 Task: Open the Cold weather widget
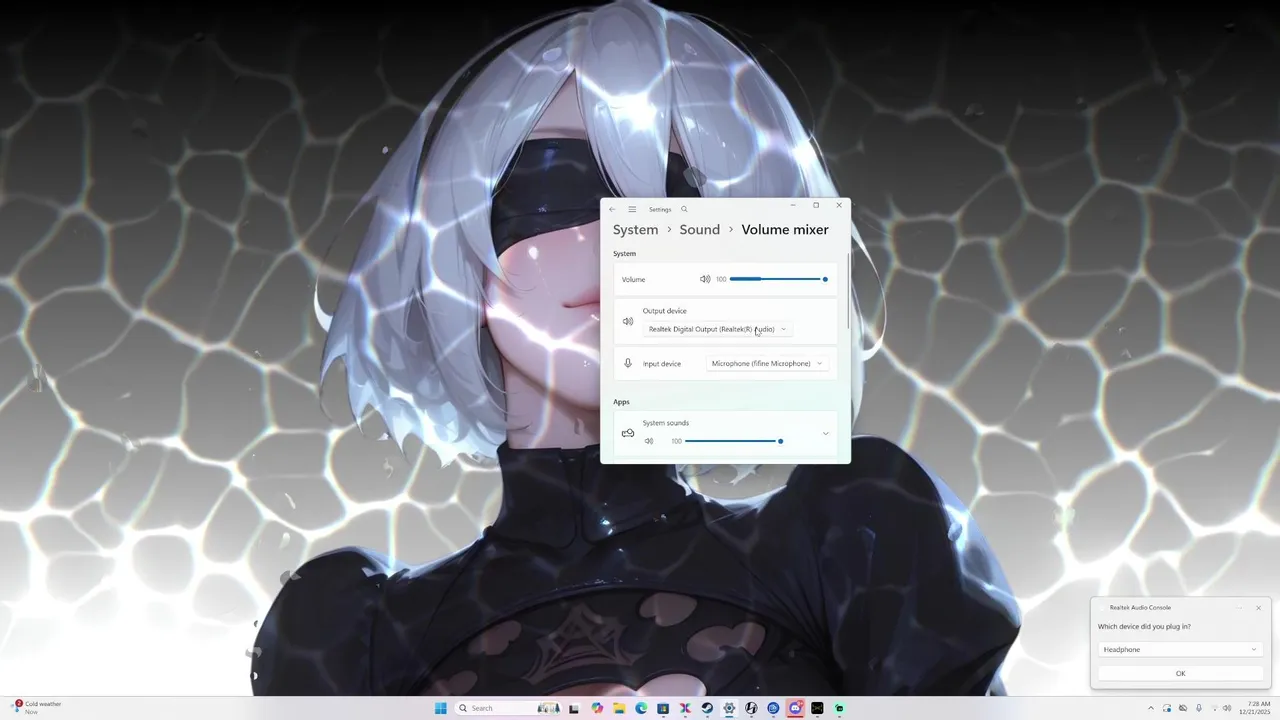(37, 708)
